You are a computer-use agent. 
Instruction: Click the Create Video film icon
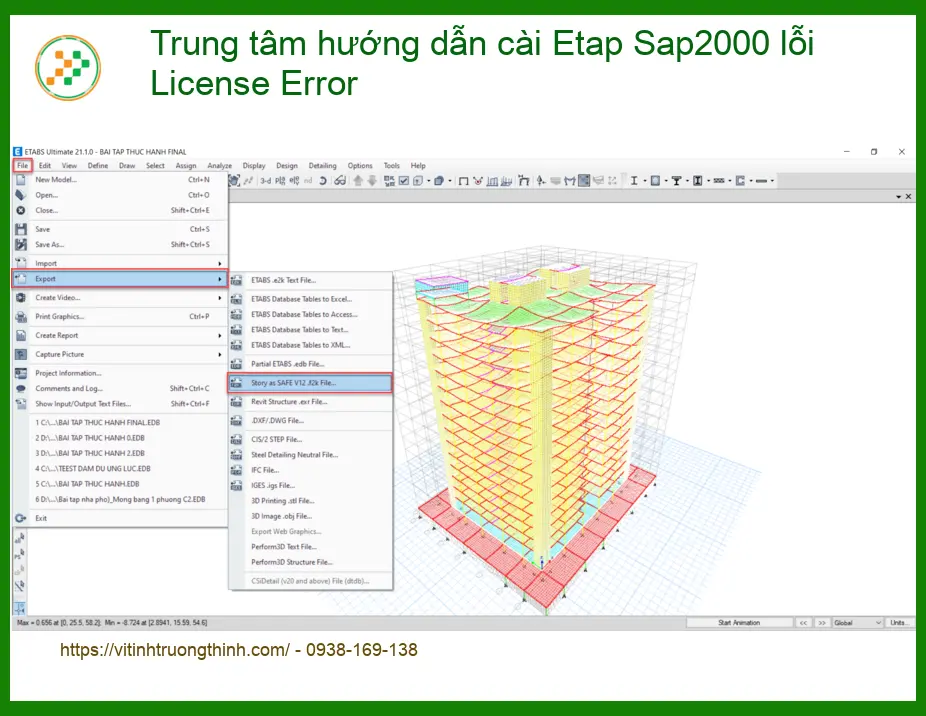pos(21,298)
